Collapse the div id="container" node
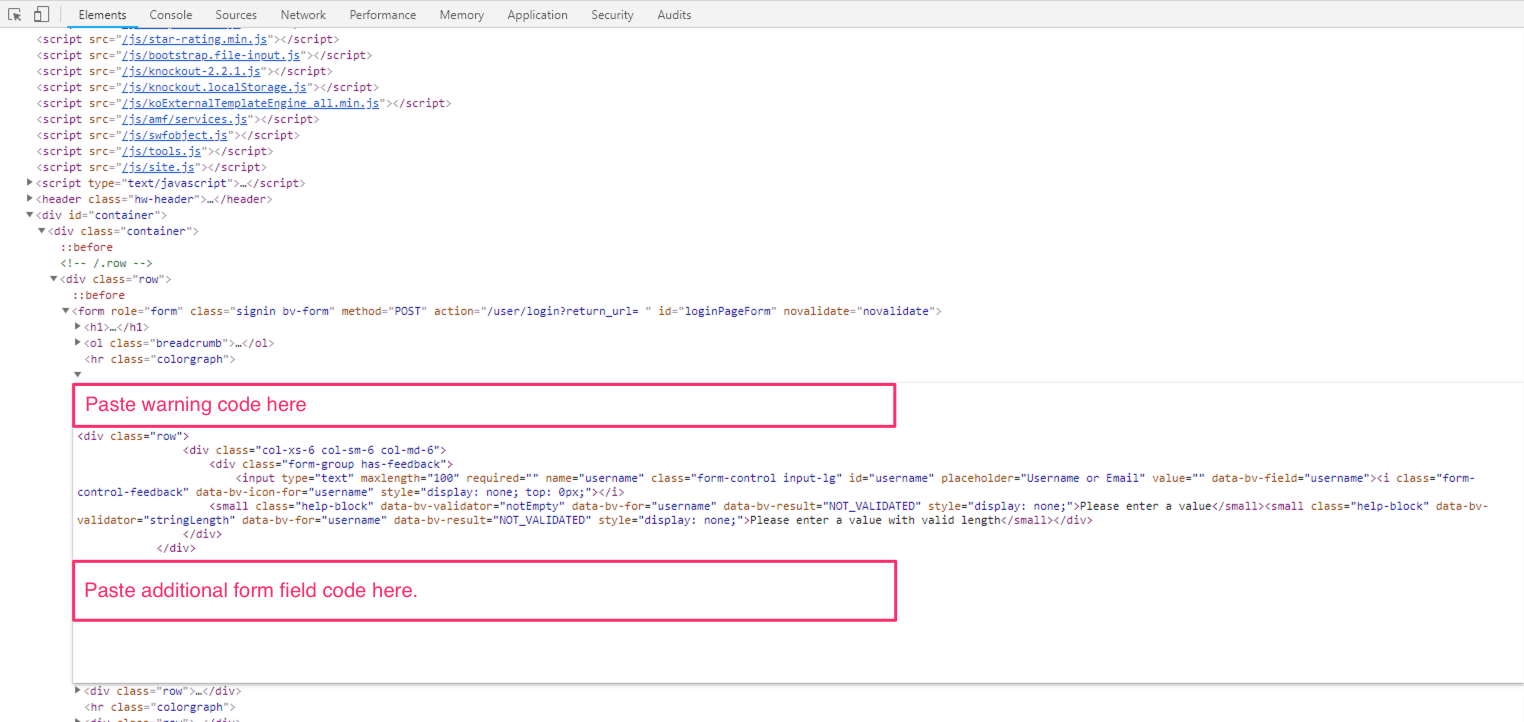 (x=30, y=215)
